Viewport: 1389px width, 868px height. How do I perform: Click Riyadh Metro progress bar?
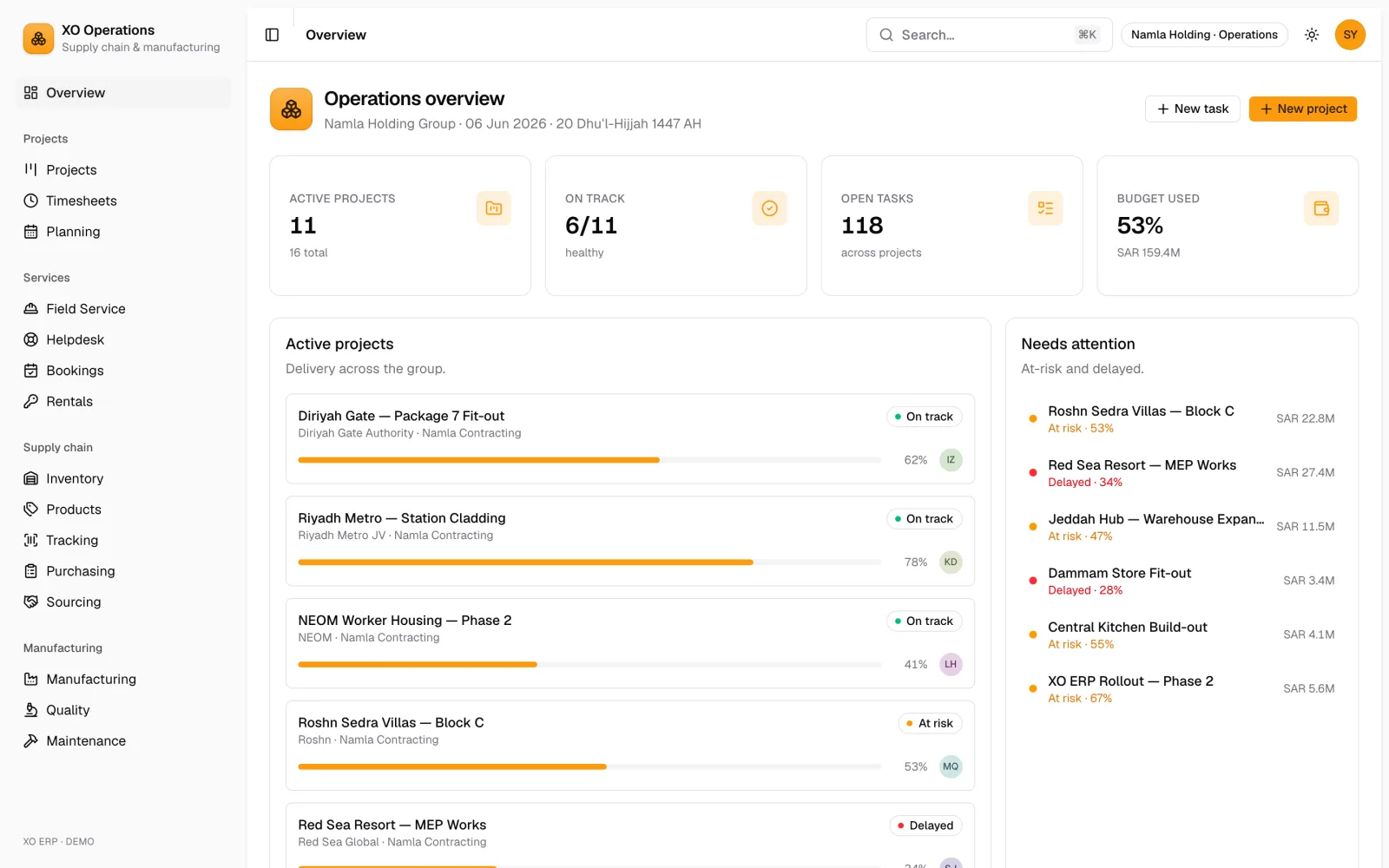coord(589,562)
